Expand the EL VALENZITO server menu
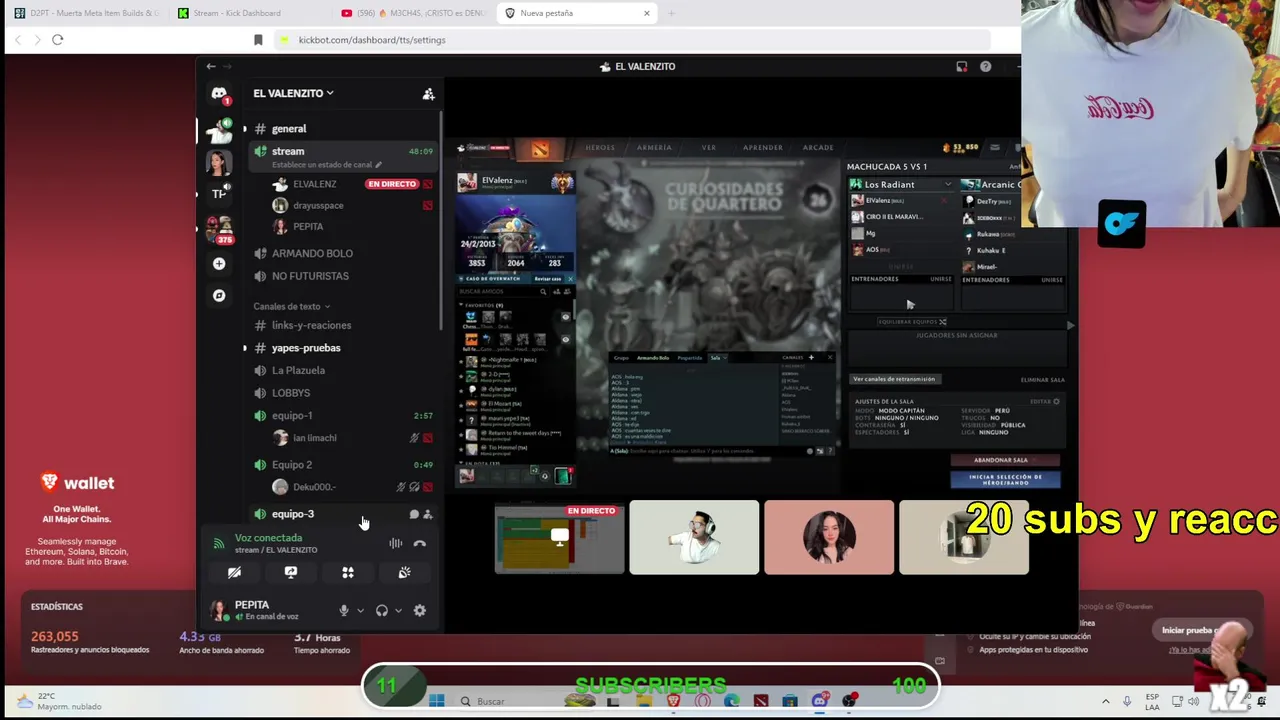The image size is (1280, 720). pos(293,93)
